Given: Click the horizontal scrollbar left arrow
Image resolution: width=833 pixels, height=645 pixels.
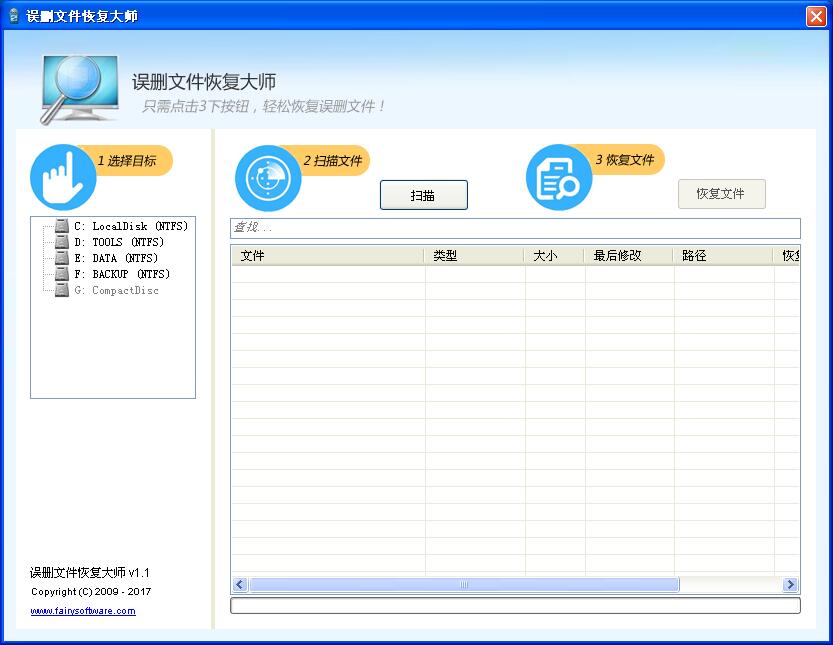Looking at the screenshot, I should coord(240,585).
